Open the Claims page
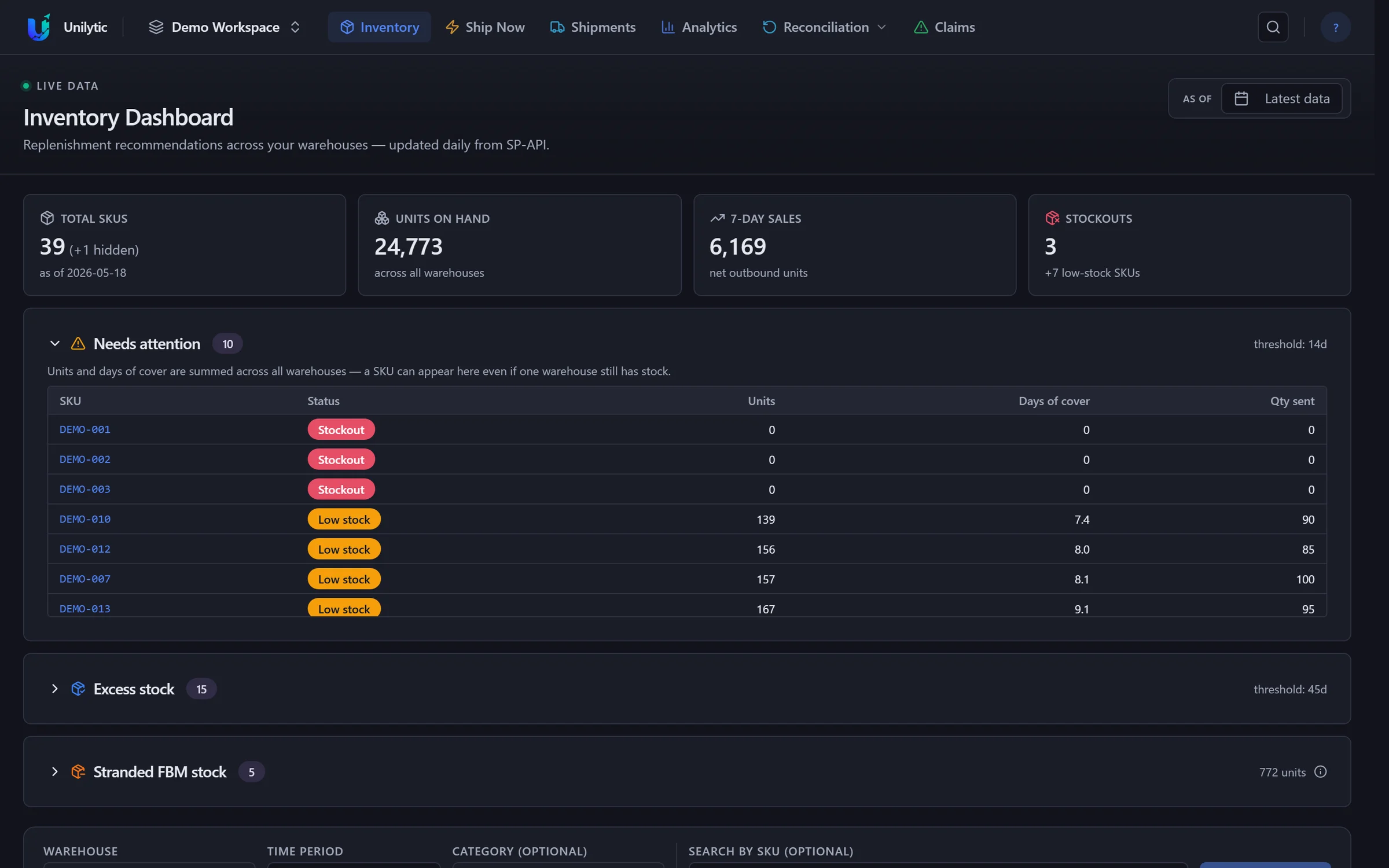The image size is (1389, 868). click(x=944, y=27)
